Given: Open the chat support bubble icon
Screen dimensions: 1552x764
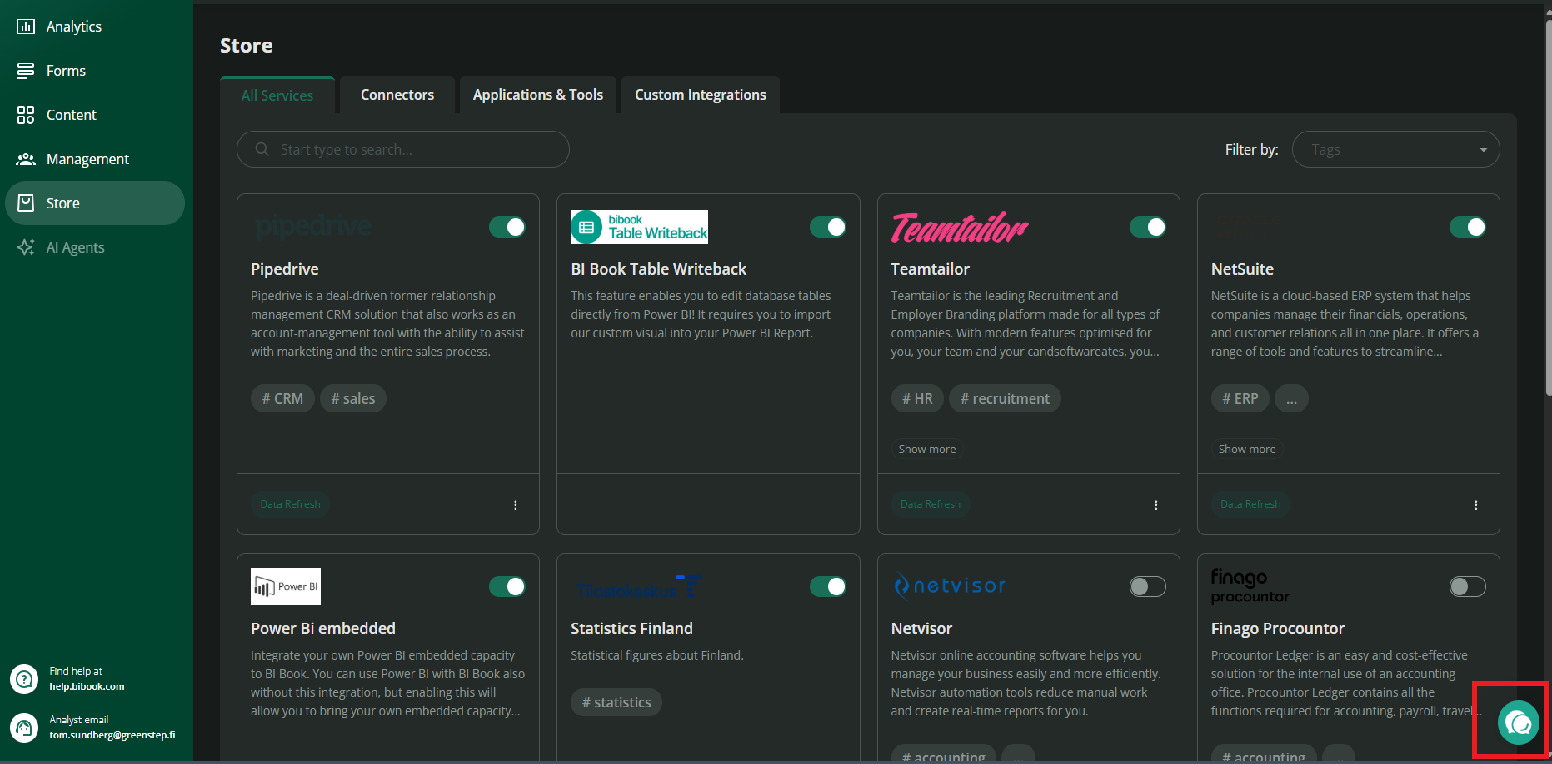Looking at the screenshot, I should coord(1518,723).
